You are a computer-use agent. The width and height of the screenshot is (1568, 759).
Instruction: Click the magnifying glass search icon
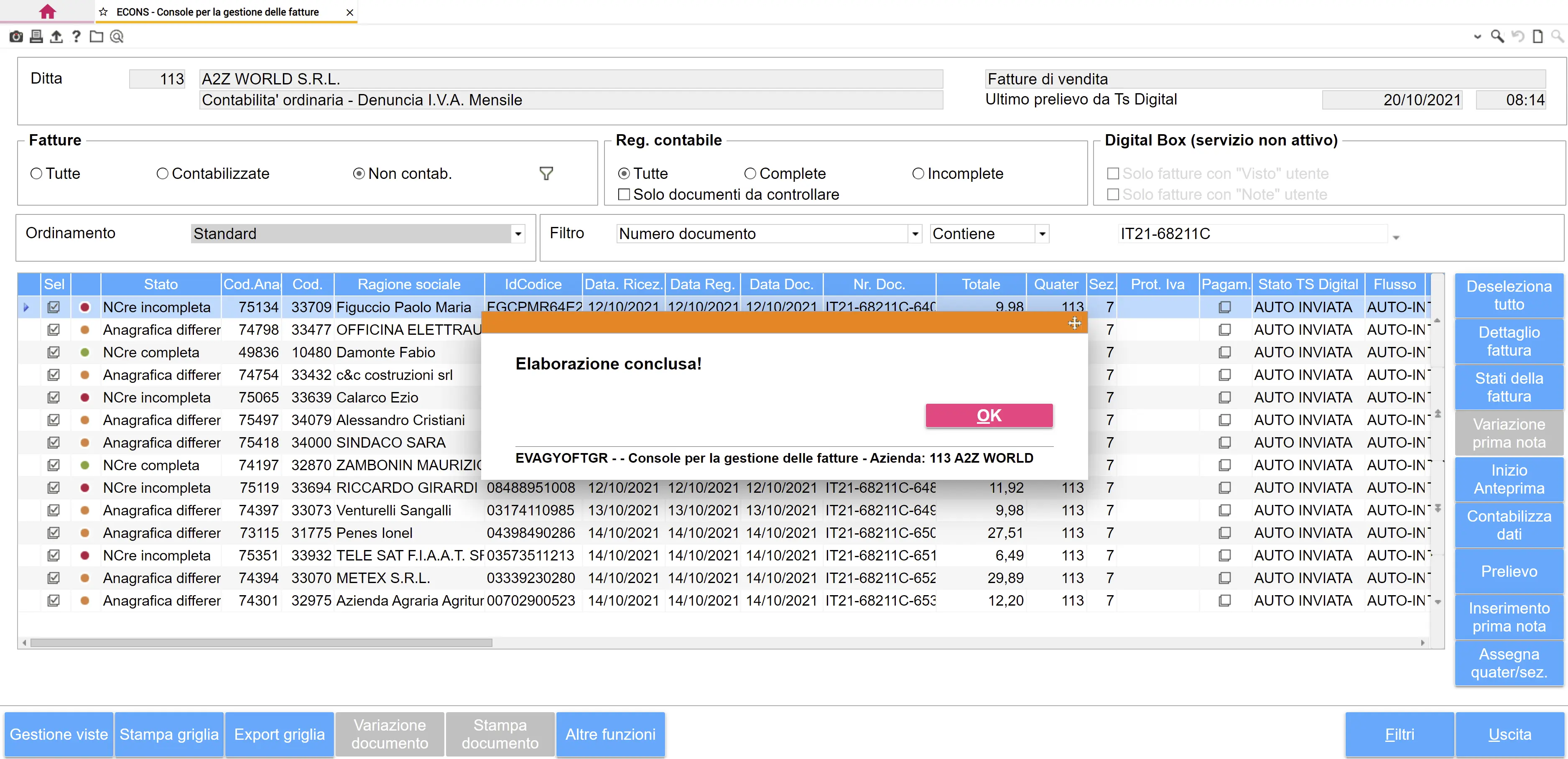(x=1497, y=36)
